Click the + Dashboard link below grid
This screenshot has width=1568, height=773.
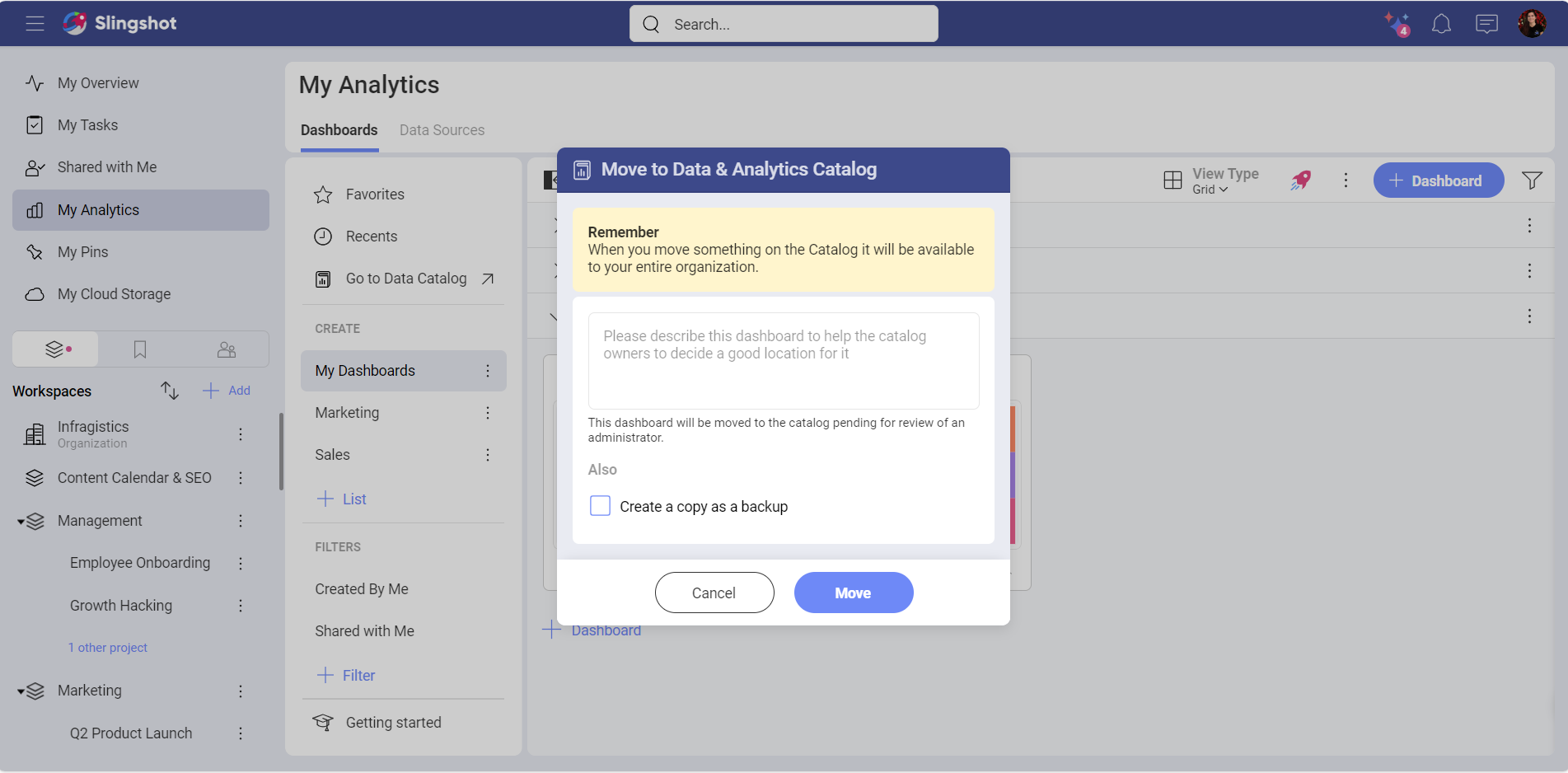coord(591,630)
